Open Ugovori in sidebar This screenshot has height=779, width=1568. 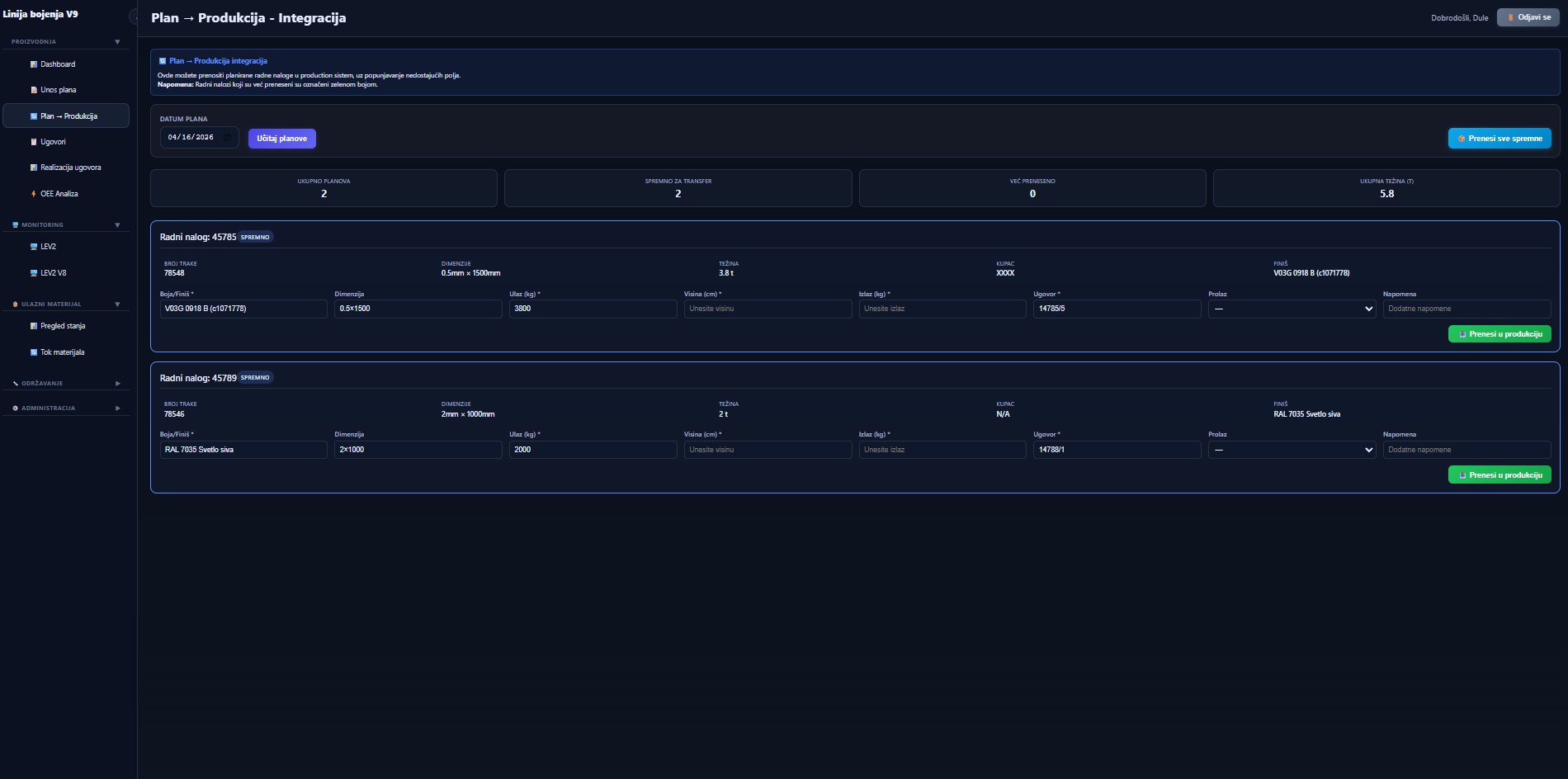coord(65,142)
